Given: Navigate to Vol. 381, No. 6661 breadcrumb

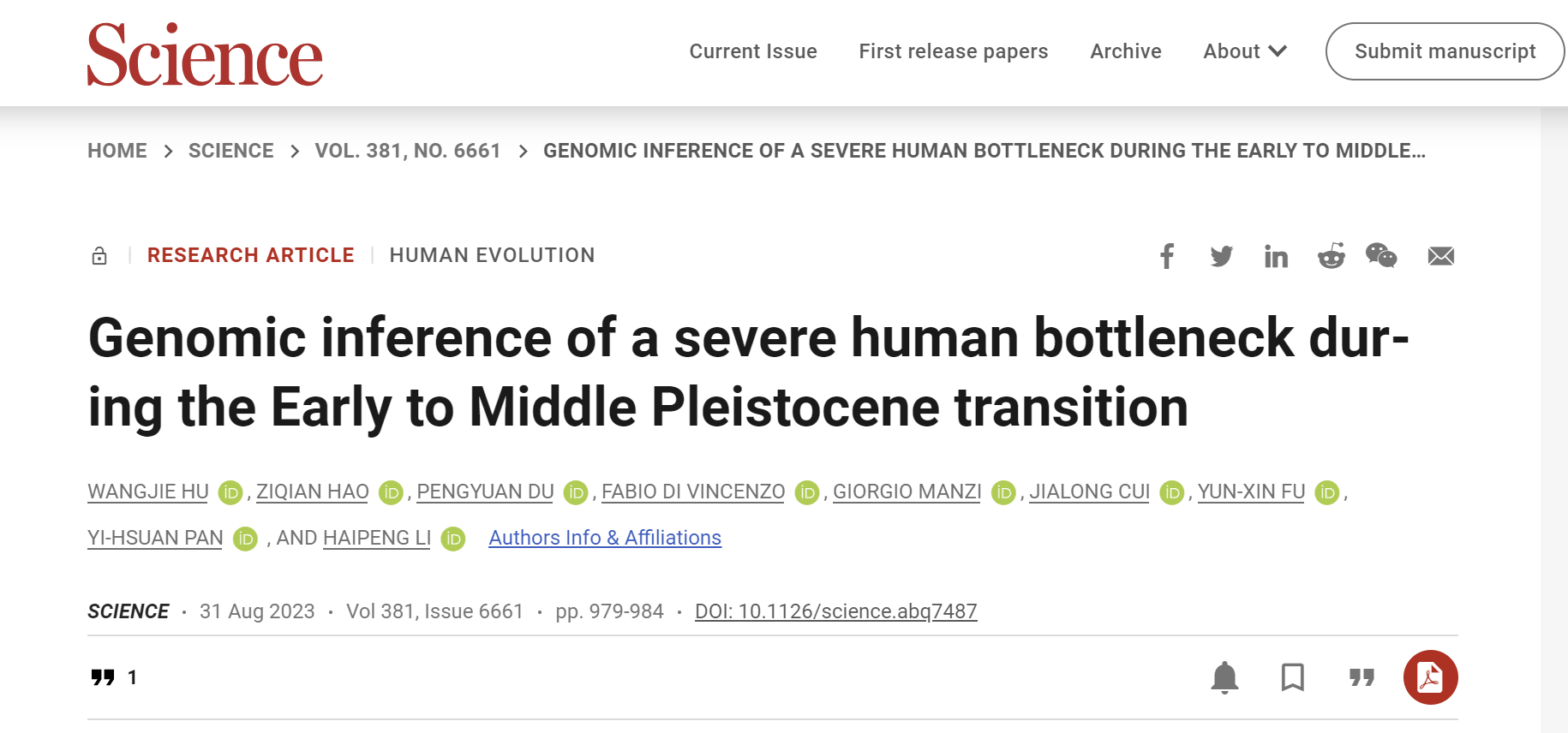Looking at the screenshot, I should 408,151.
